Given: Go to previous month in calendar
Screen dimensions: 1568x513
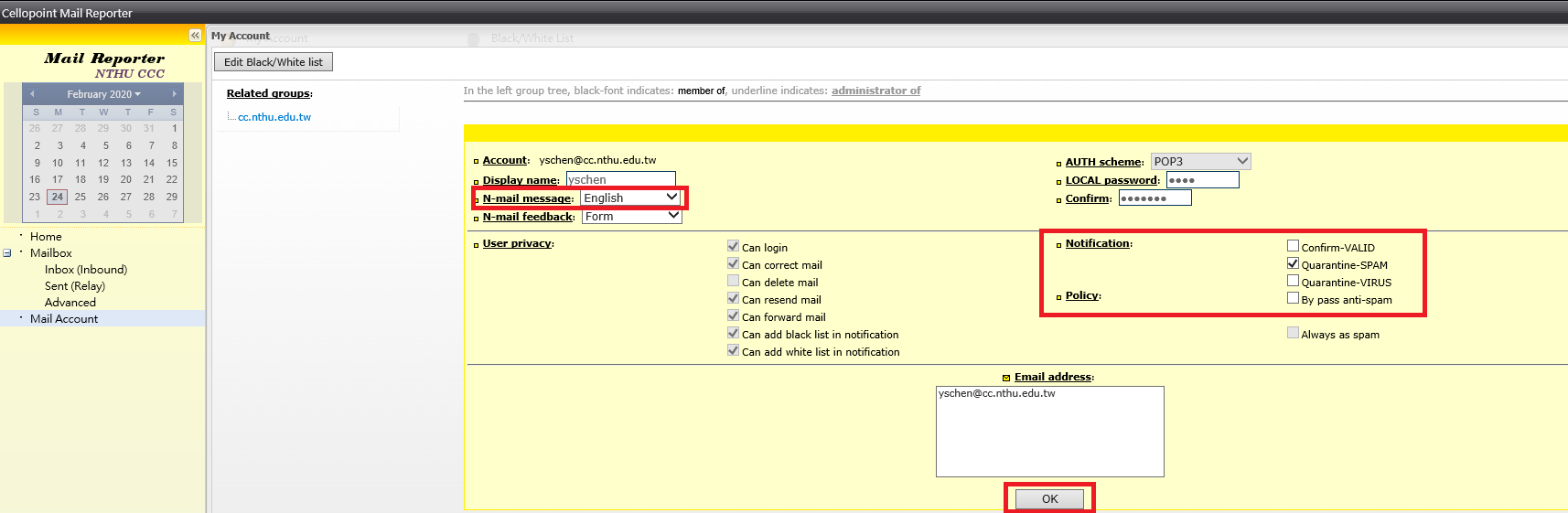Looking at the screenshot, I should [x=32, y=94].
